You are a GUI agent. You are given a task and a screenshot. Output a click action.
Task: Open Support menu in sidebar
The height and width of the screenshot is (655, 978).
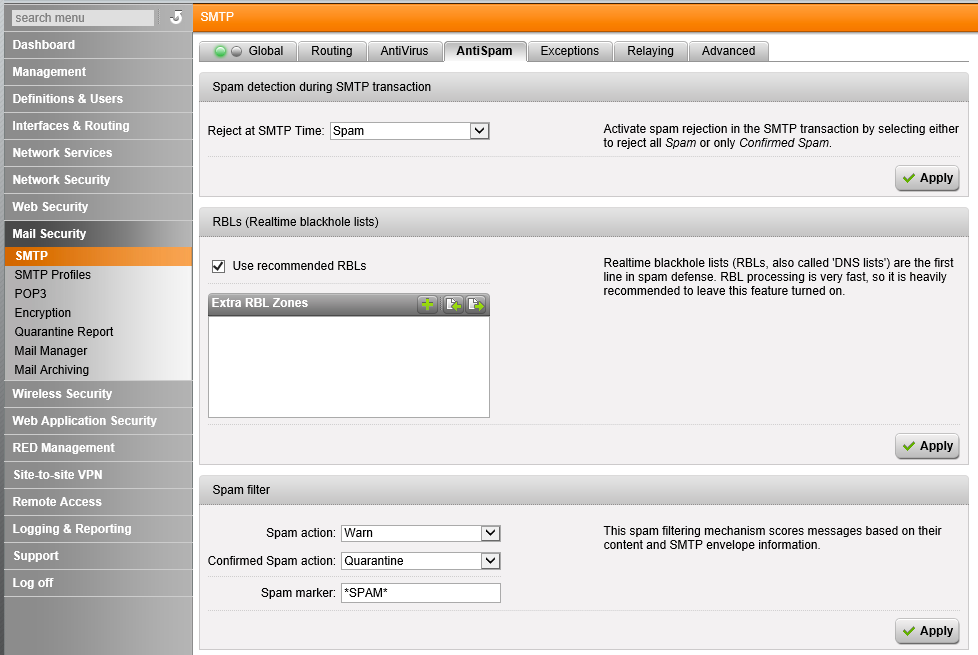click(98, 556)
